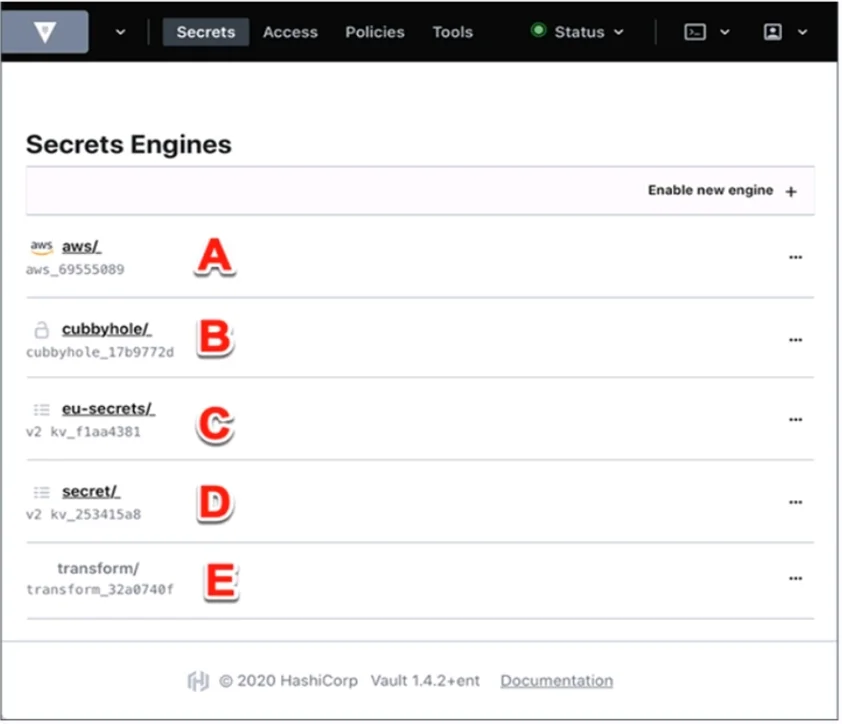Expand the Status dropdown

pos(577,32)
